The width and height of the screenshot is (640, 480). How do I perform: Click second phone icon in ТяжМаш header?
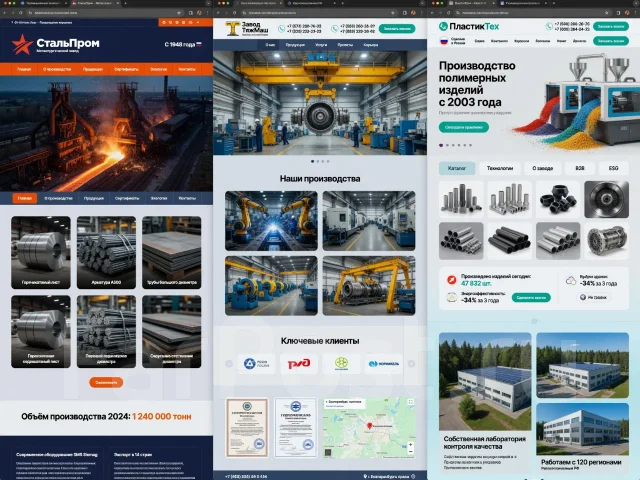pos(335,29)
